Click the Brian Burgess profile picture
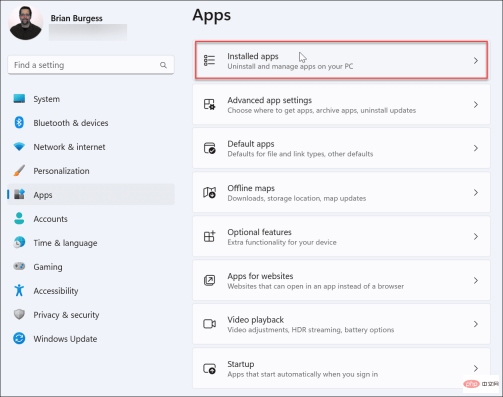The height and width of the screenshot is (397, 503). [x=26, y=23]
